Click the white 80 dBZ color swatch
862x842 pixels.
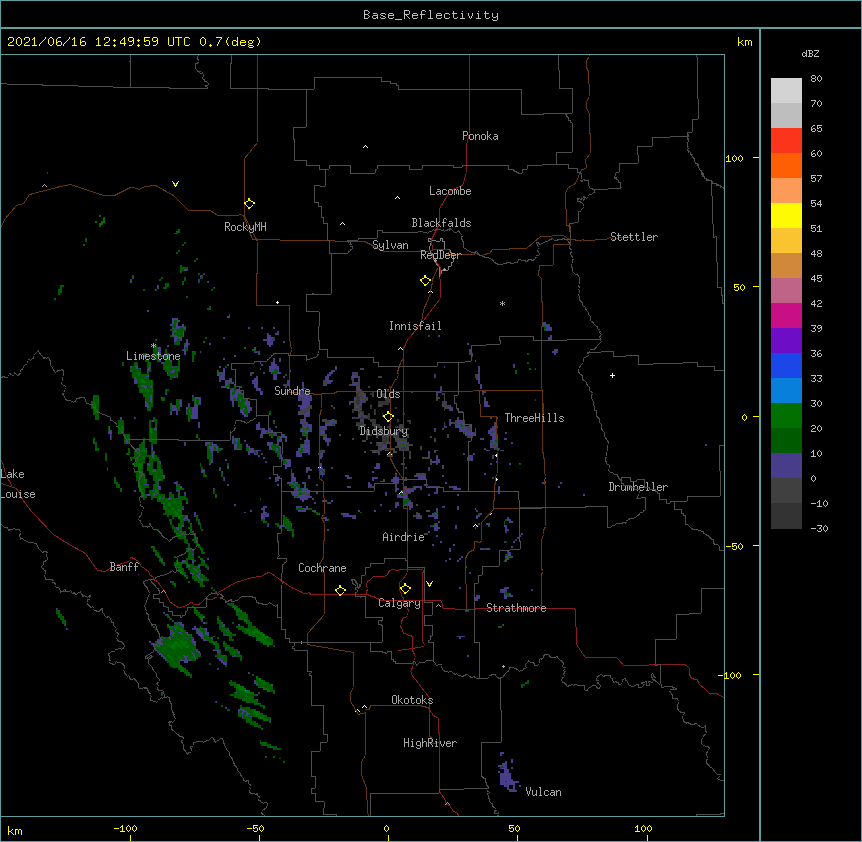point(786,91)
